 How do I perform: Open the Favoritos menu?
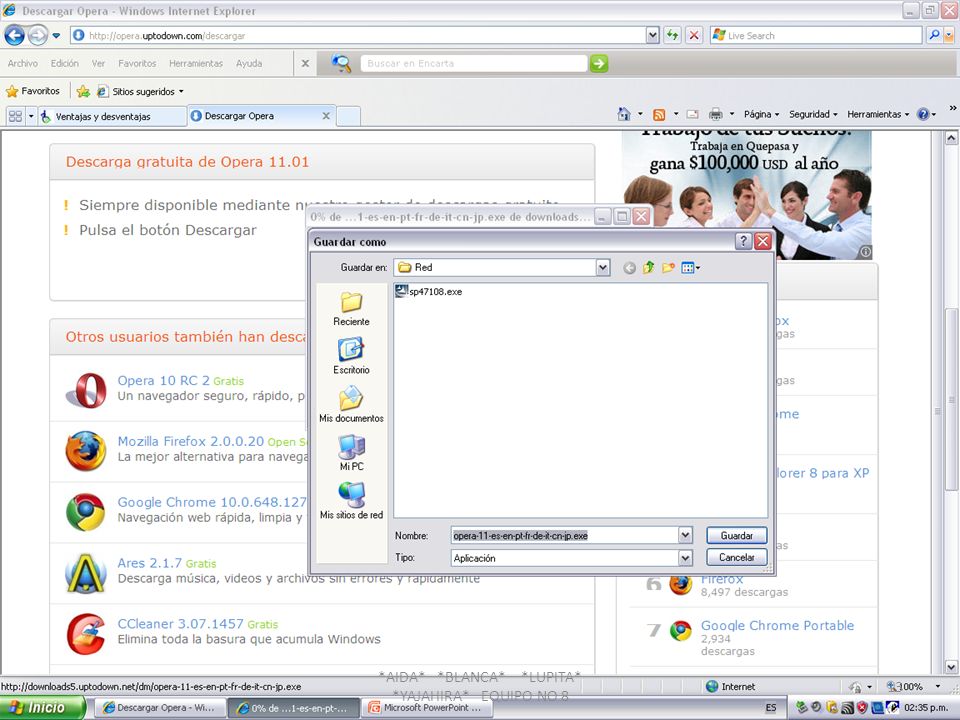point(137,63)
